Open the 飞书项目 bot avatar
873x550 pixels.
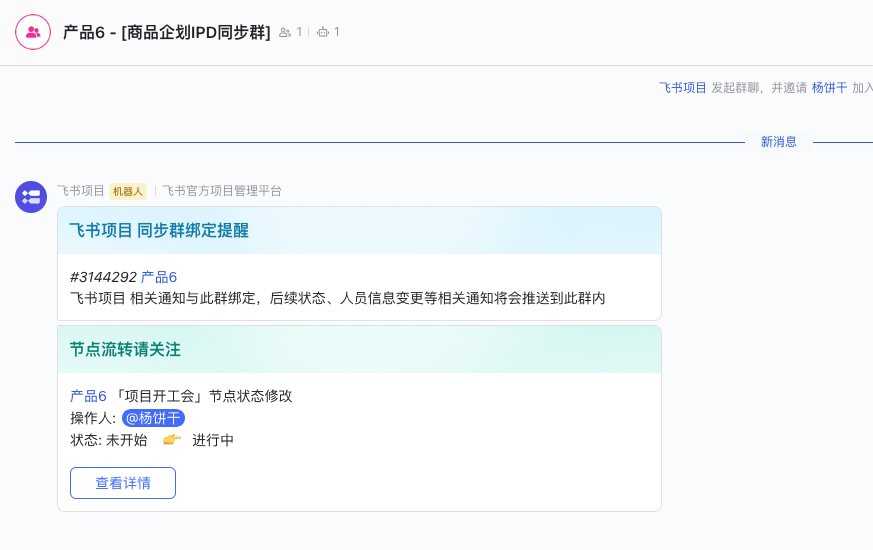[31, 197]
